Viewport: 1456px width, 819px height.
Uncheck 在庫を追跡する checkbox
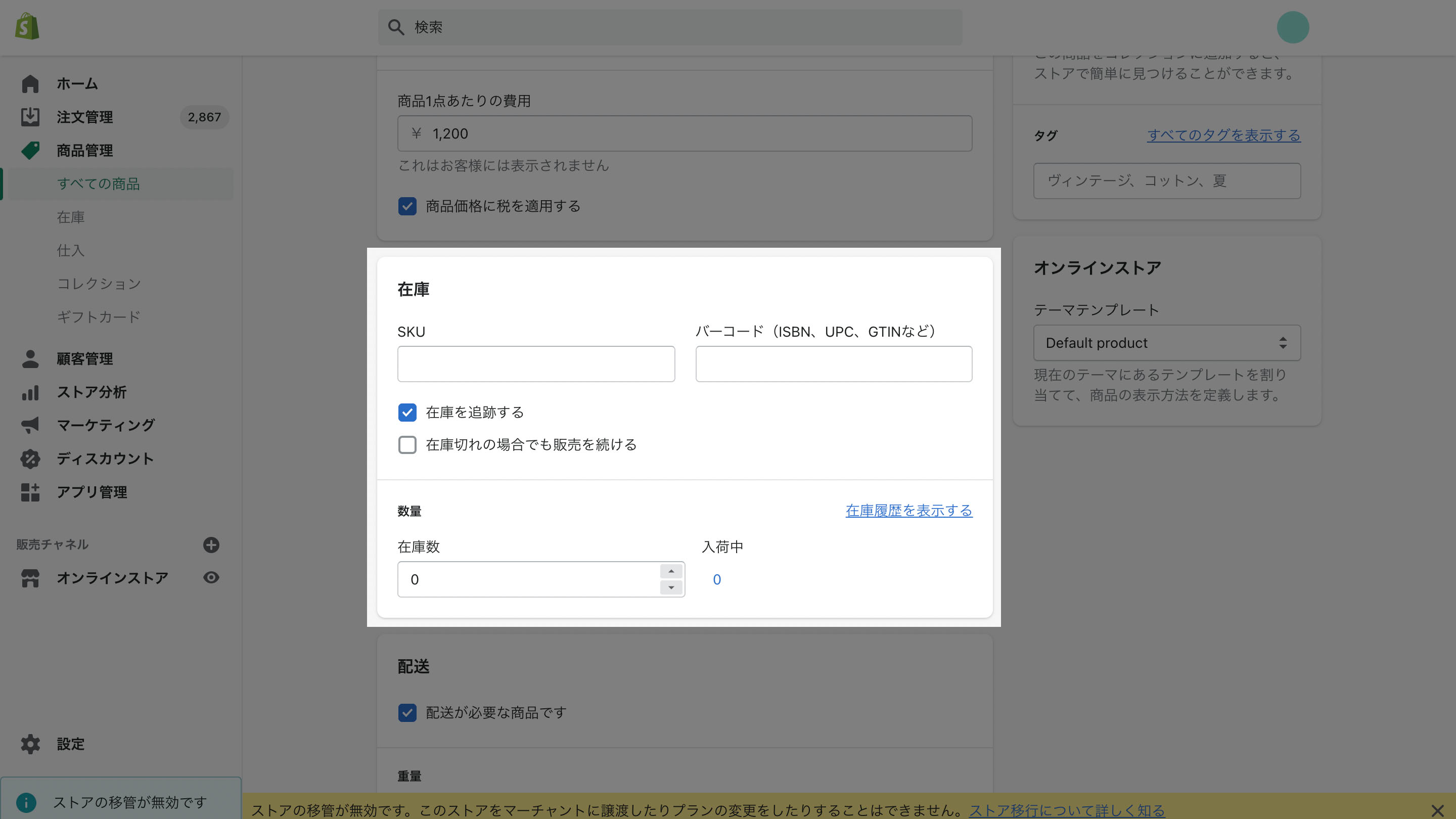(407, 412)
